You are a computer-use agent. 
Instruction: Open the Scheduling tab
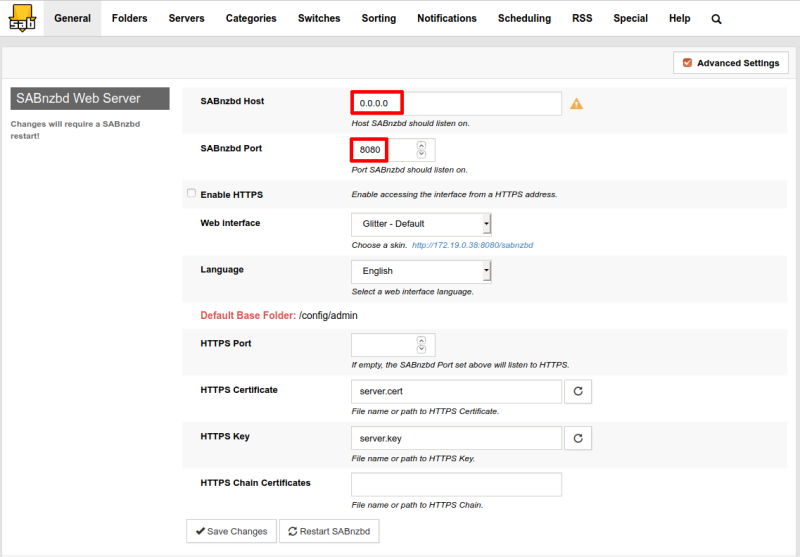click(x=524, y=18)
